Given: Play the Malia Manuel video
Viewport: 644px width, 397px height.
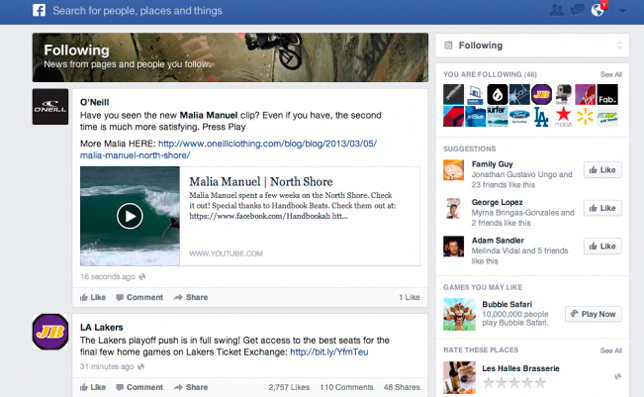Looking at the screenshot, I should (x=130, y=216).
